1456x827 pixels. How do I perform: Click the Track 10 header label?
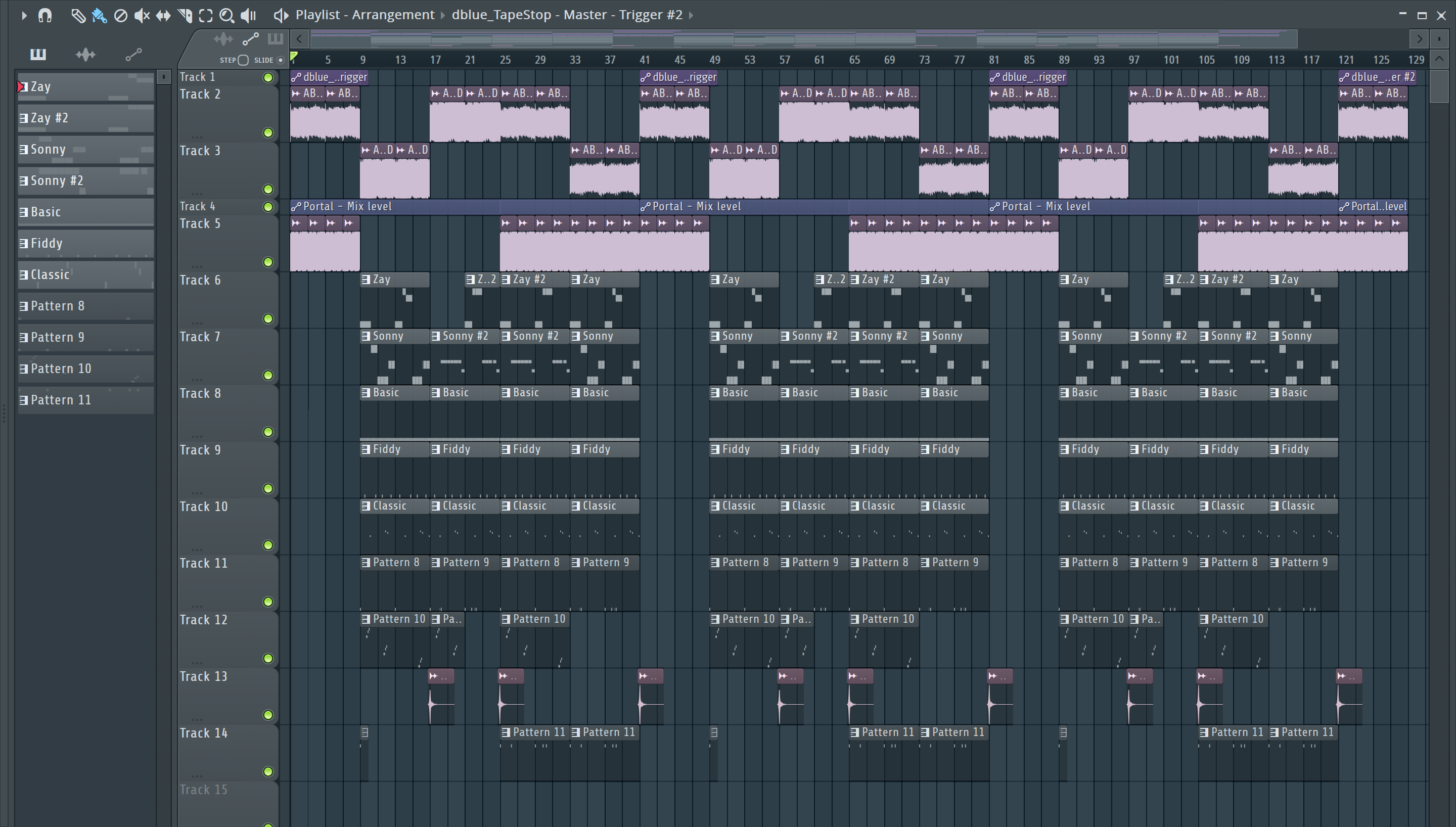(x=203, y=507)
